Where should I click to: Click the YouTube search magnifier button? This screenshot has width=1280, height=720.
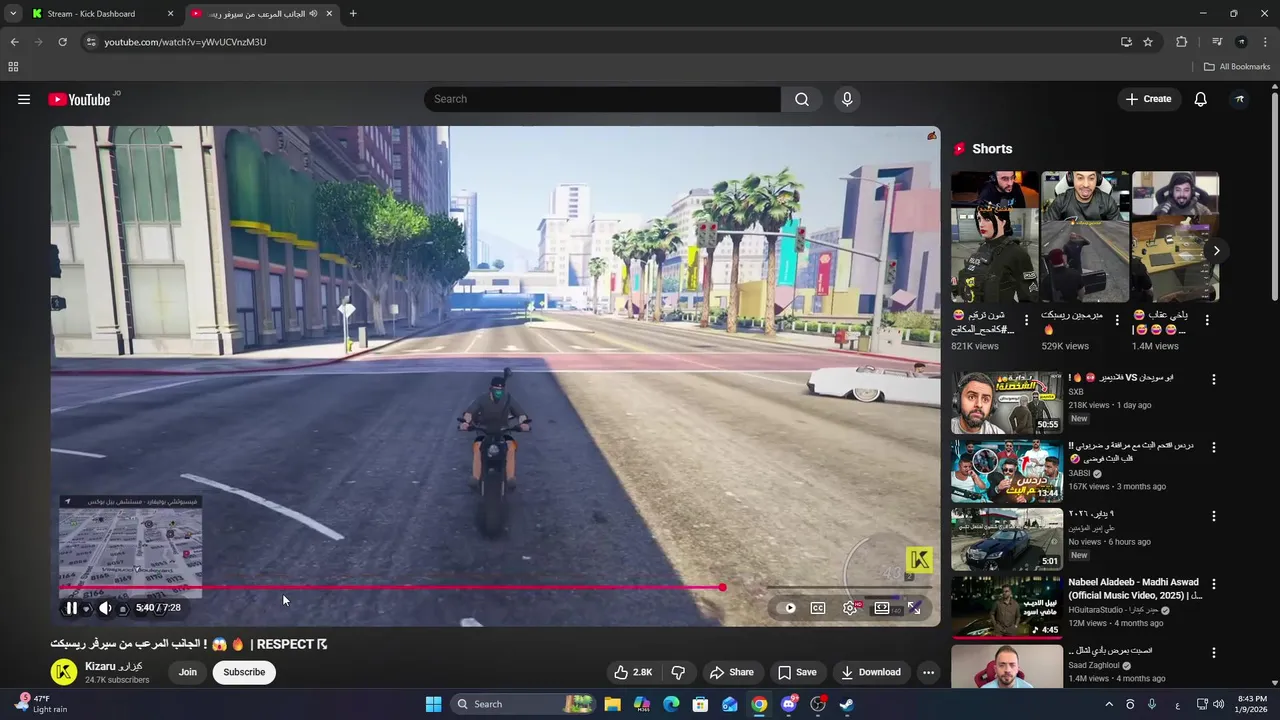tap(802, 99)
